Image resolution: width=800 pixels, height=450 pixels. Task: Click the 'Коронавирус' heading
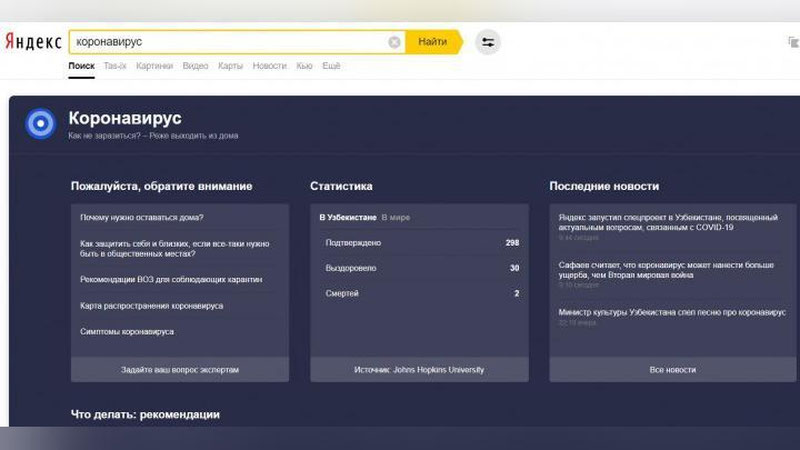(125, 118)
